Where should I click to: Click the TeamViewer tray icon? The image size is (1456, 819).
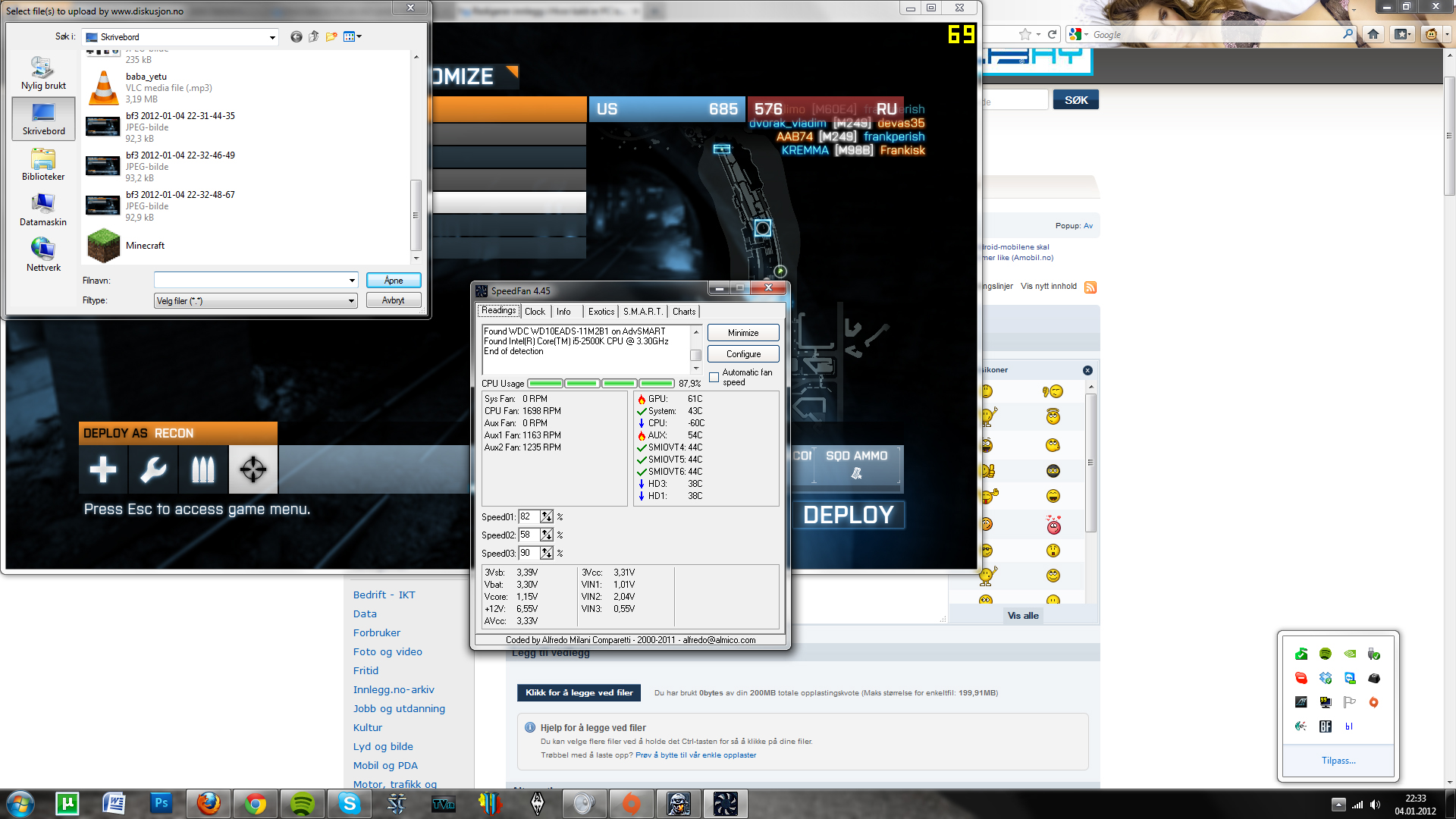(x=1350, y=678)
